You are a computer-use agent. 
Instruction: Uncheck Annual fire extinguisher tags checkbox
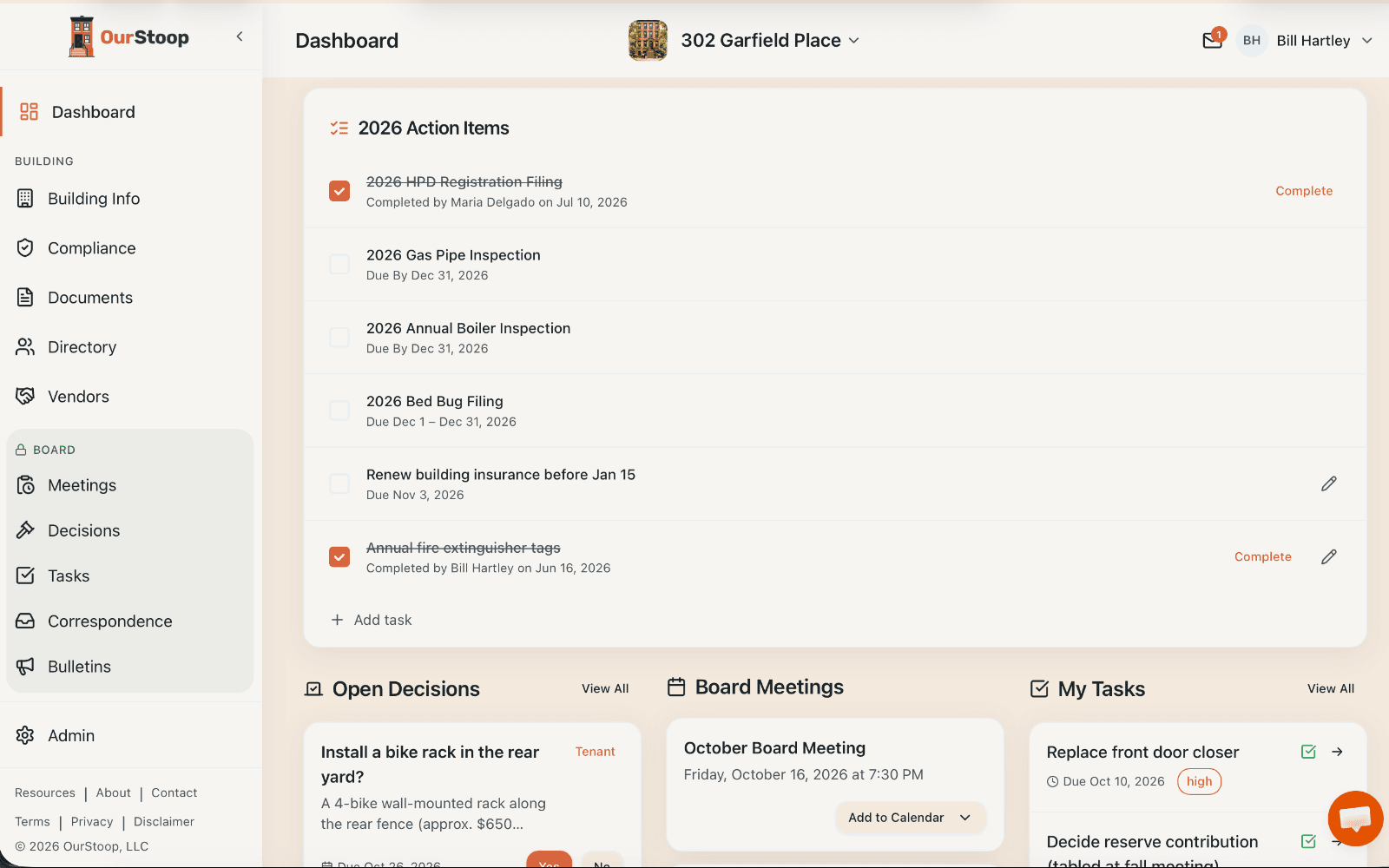tap(339, 556)
